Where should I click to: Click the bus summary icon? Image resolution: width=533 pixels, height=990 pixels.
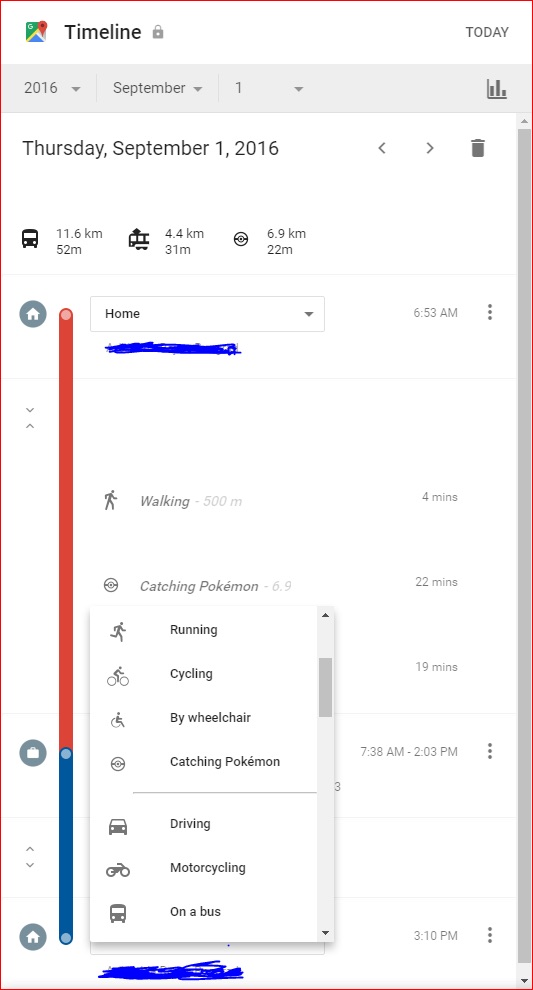click(x=30, y=239)
